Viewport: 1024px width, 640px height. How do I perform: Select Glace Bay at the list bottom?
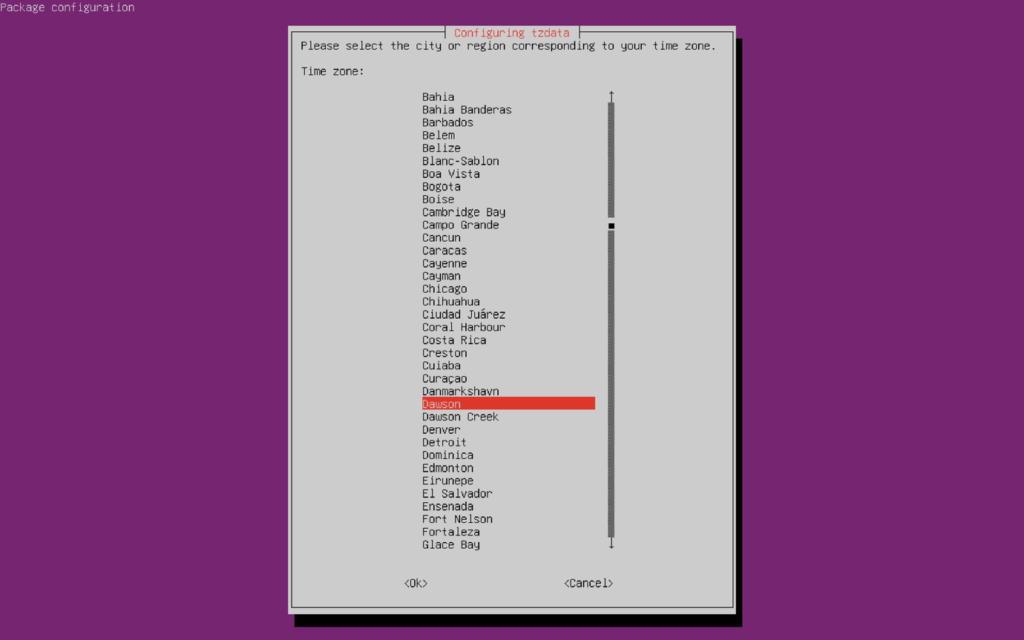pos(450,544)
